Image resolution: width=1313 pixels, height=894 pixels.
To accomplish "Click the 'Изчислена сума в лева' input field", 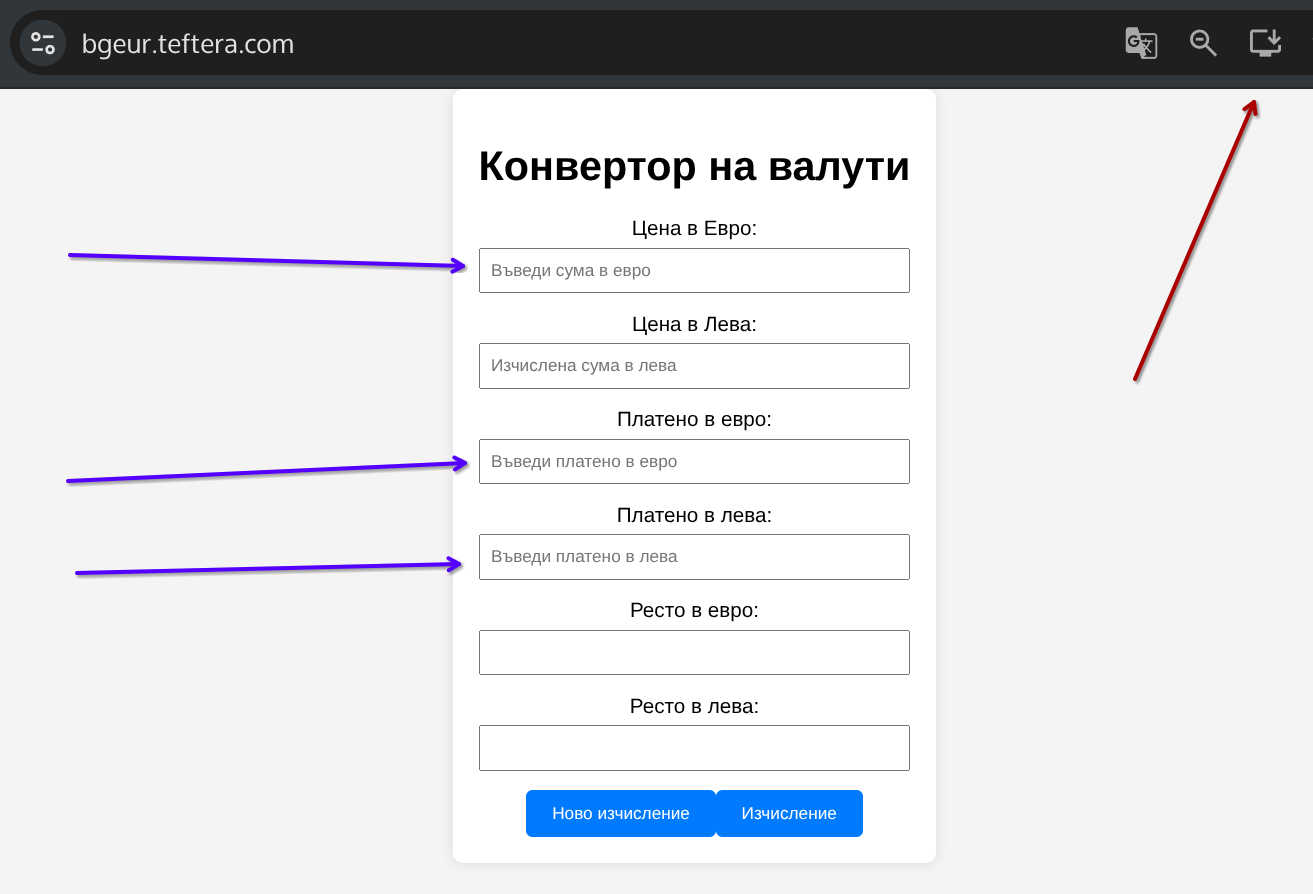I will coord(694,366).
